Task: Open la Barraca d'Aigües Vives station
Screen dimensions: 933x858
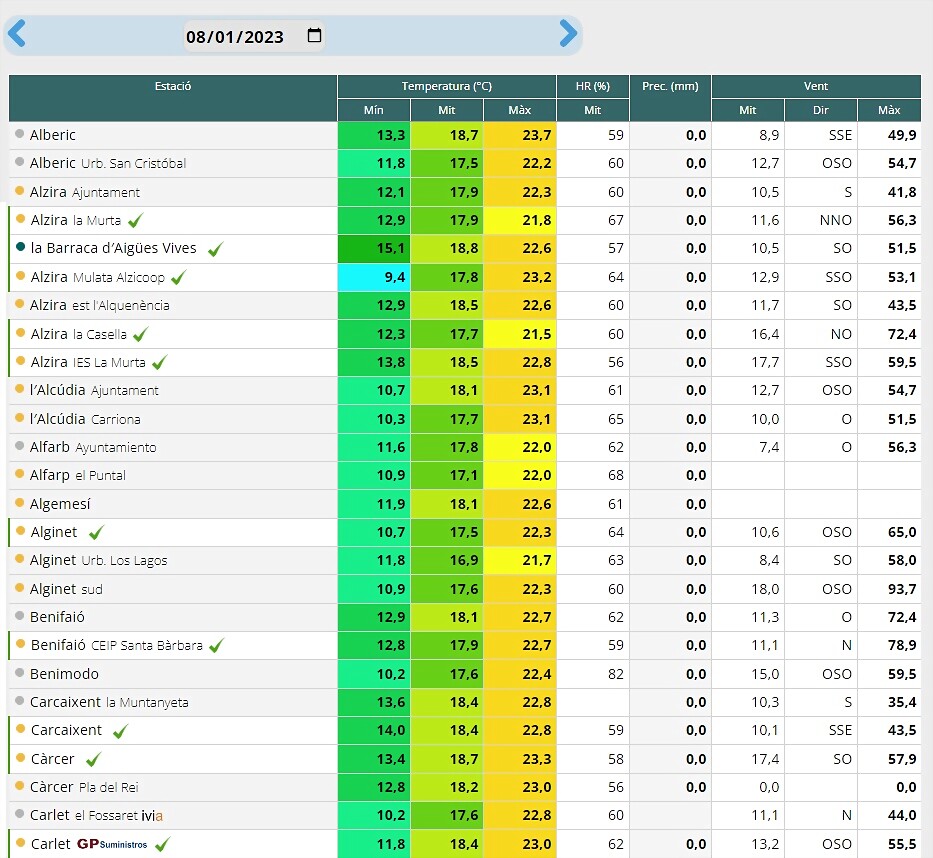Action: point(113,248)
